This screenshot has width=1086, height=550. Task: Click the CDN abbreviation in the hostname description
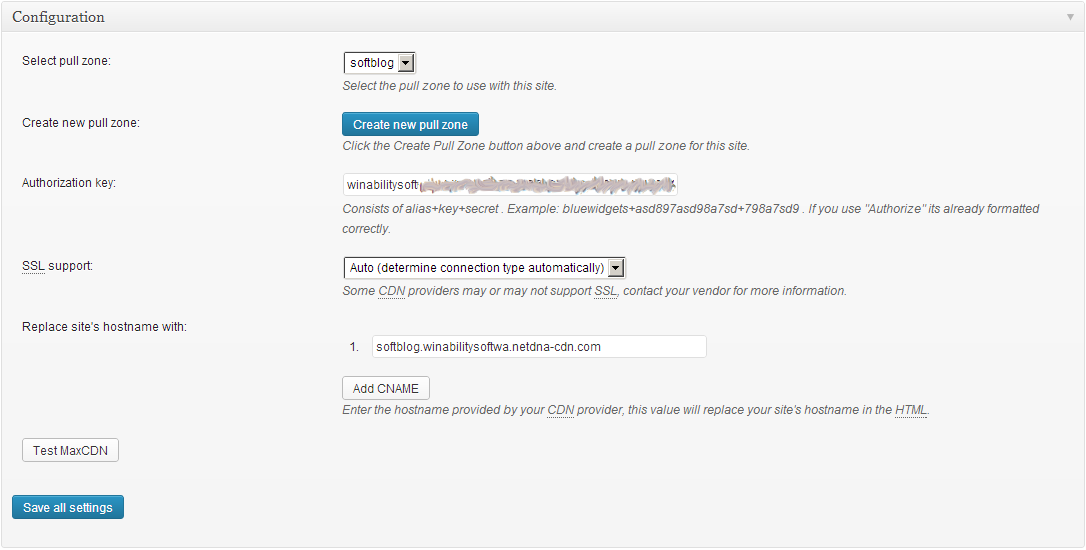pyautogui.click(x=560, y=409)
